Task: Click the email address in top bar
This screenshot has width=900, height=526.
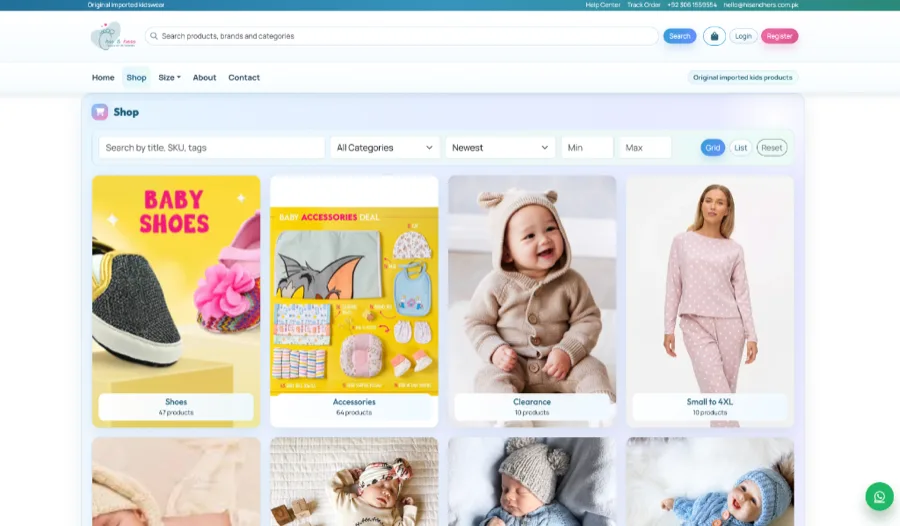Action: [761, 5]
